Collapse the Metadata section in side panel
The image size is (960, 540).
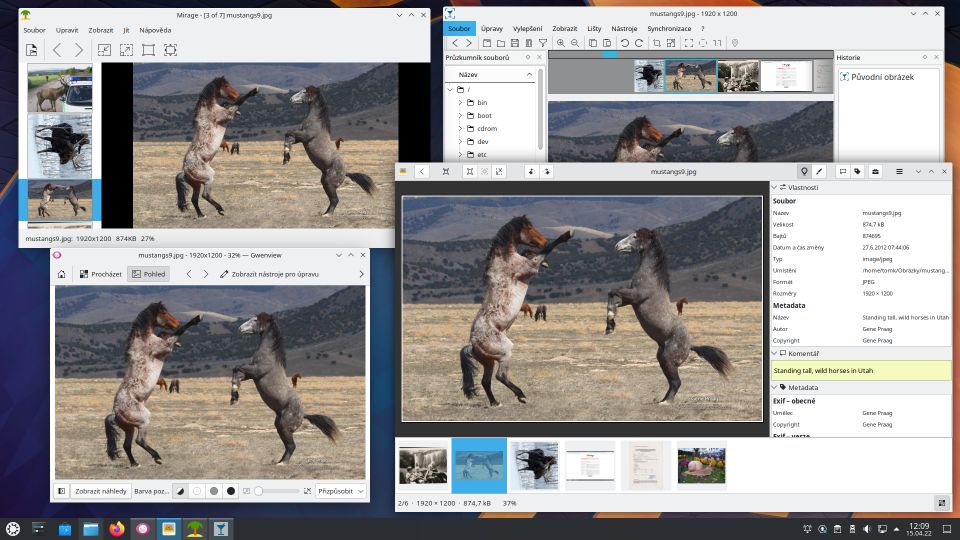(x=774, y=388)
